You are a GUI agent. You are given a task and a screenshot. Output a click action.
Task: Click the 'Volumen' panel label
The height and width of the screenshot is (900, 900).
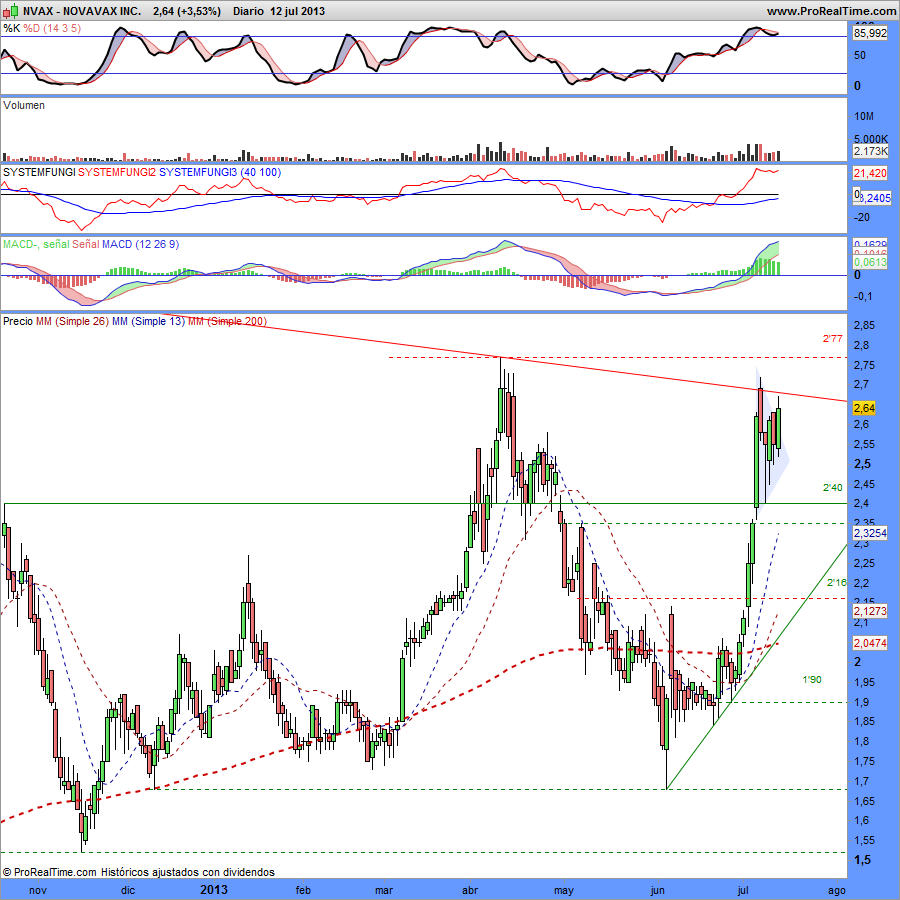tap(24, 105)
